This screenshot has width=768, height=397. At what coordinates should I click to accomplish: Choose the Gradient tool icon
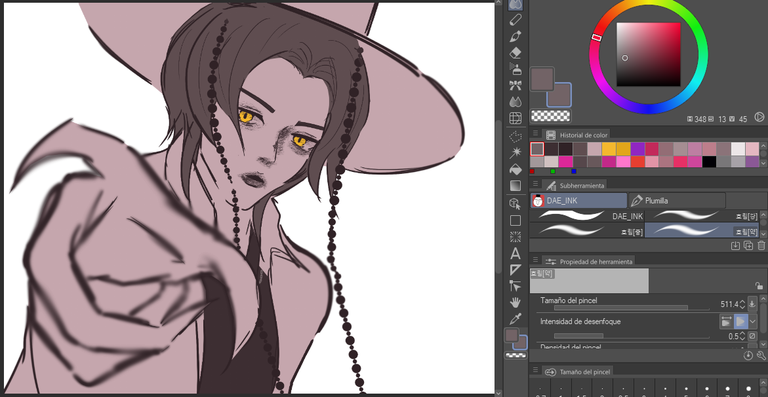(x=515, y=186)
